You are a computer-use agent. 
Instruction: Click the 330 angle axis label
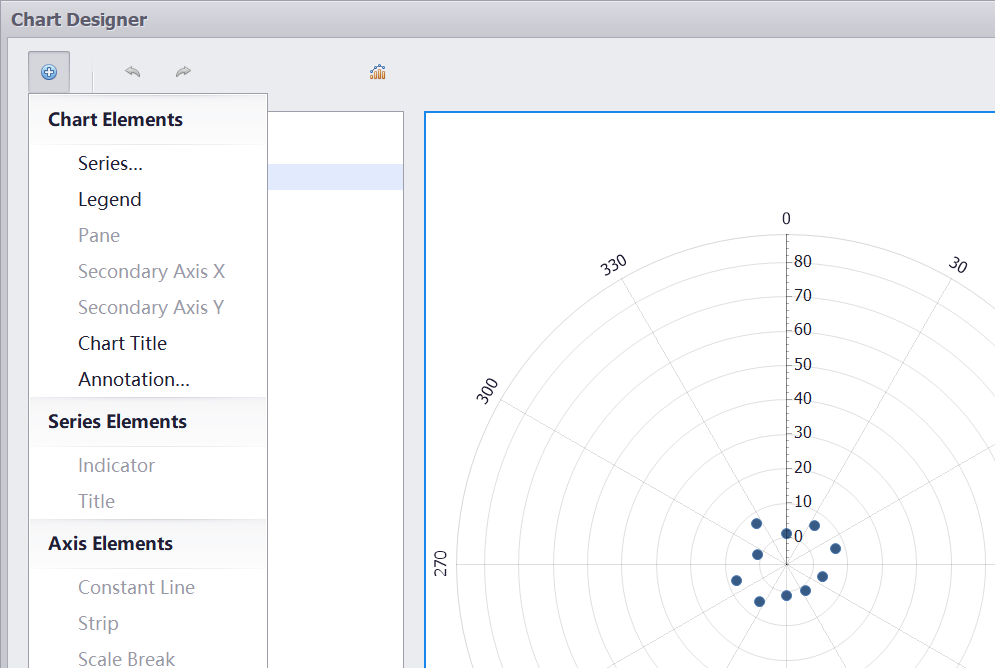click(614, 265)
